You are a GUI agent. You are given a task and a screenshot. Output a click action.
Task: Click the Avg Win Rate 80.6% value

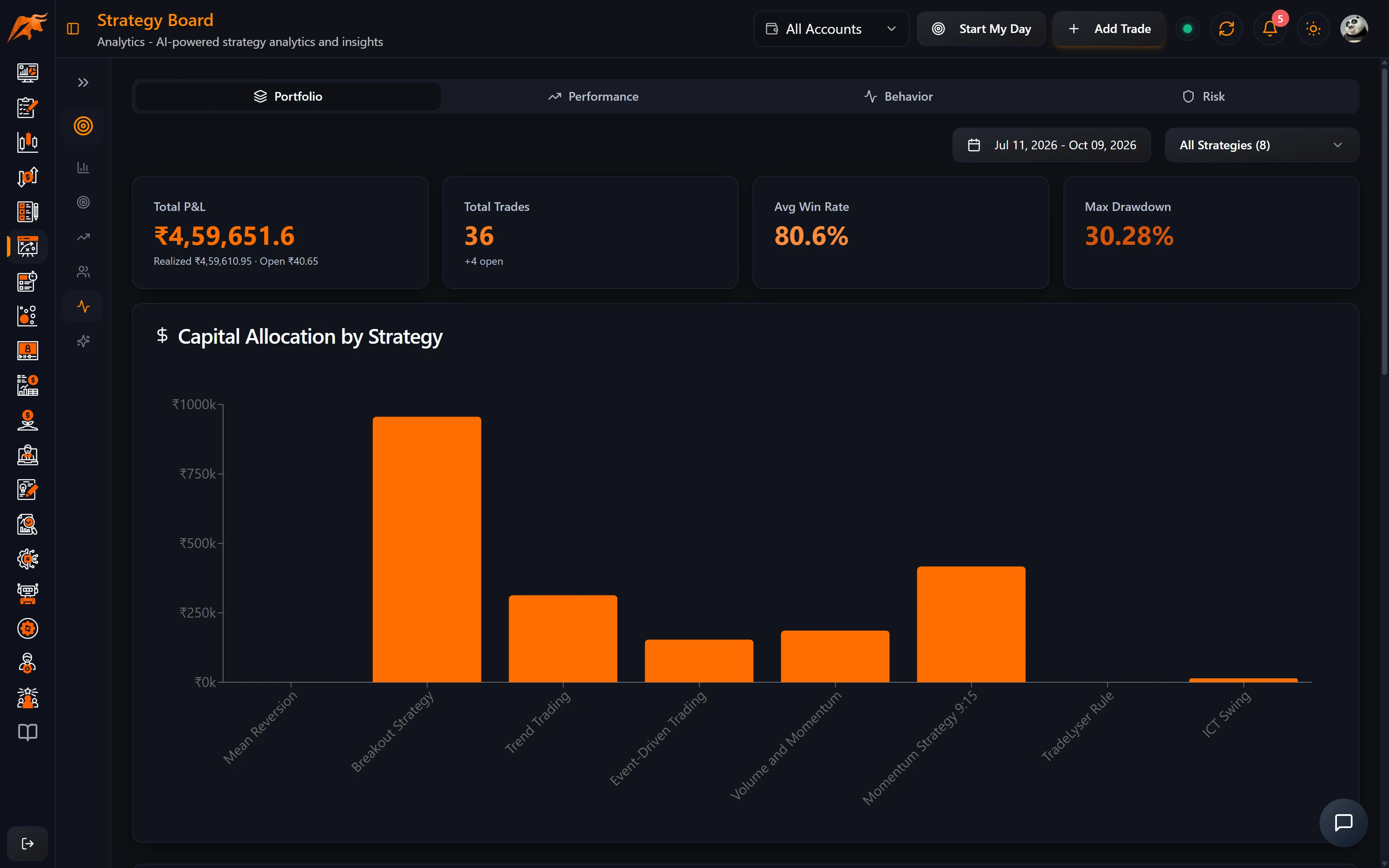(x=811, y=236)
